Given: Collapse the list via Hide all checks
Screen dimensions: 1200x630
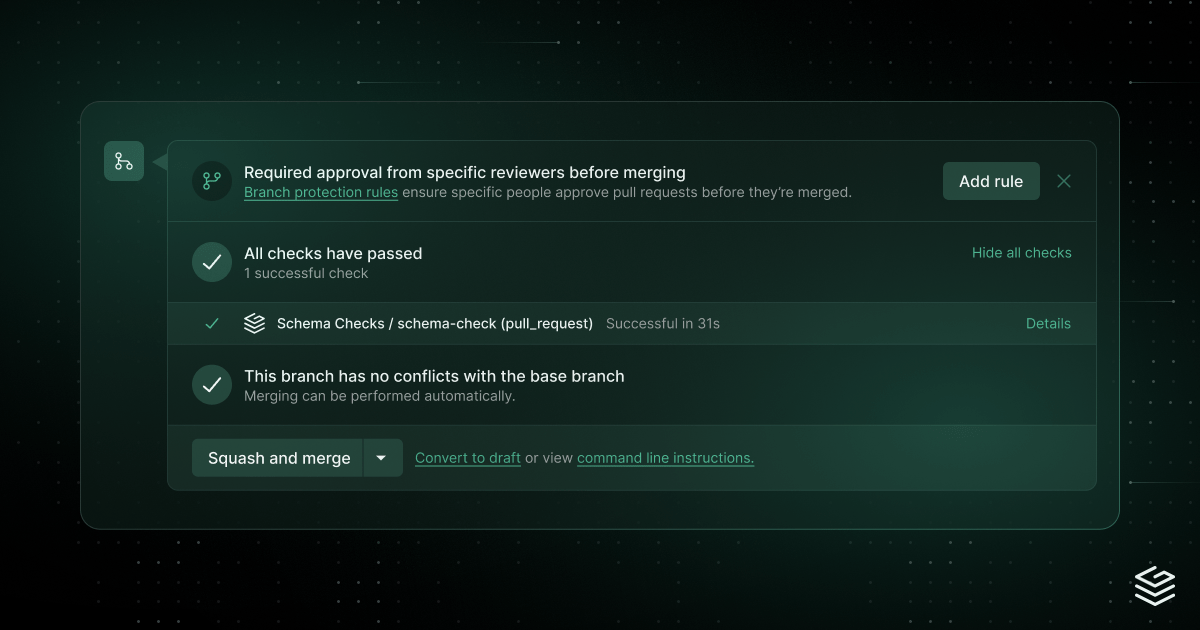Looking at the screenshot, I should point(1021,253).
